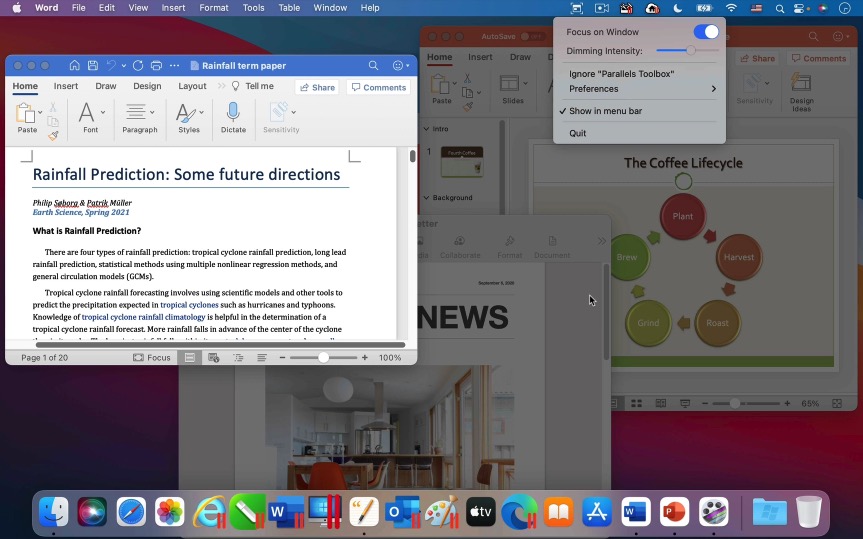Open Apple TV from the Dock
The image size is (863, 539).
(481, 512)
